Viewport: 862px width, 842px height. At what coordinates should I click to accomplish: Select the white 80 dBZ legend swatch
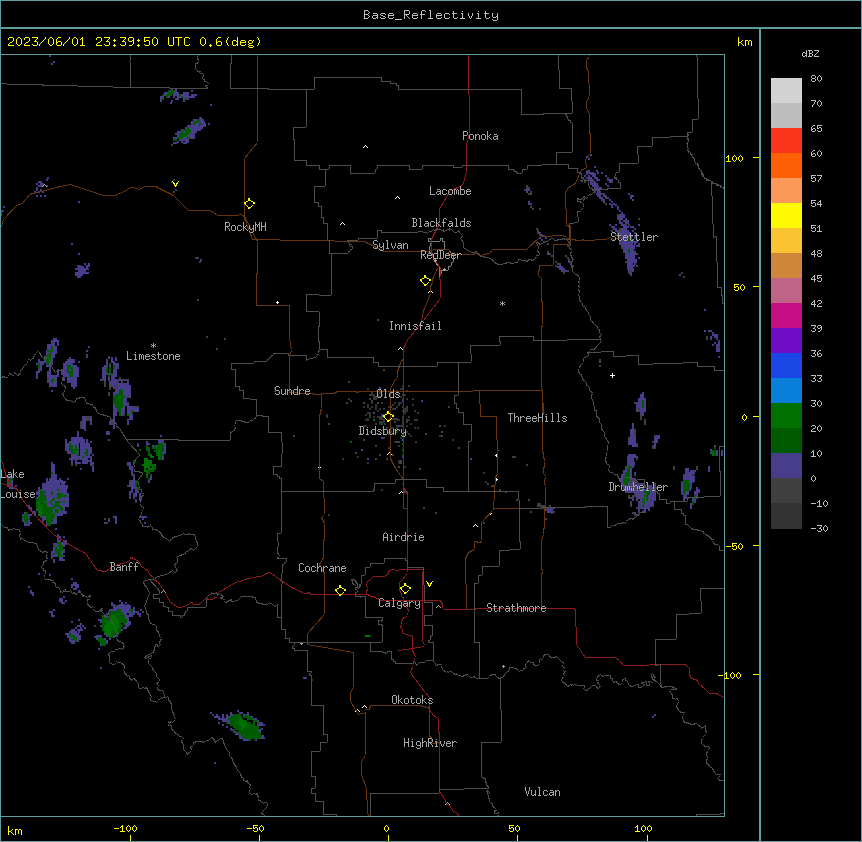click(x=786, y=91)
